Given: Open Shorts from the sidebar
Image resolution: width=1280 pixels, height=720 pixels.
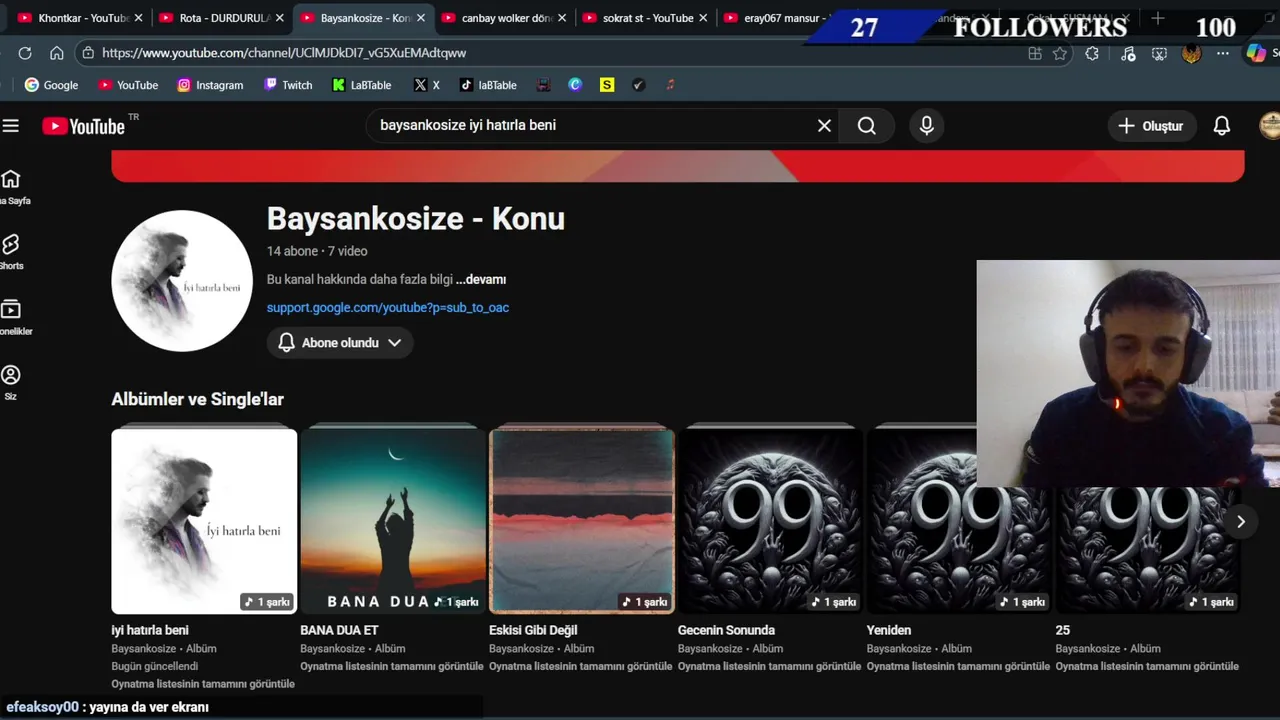Looking at the screenshot, I should 11,252.
